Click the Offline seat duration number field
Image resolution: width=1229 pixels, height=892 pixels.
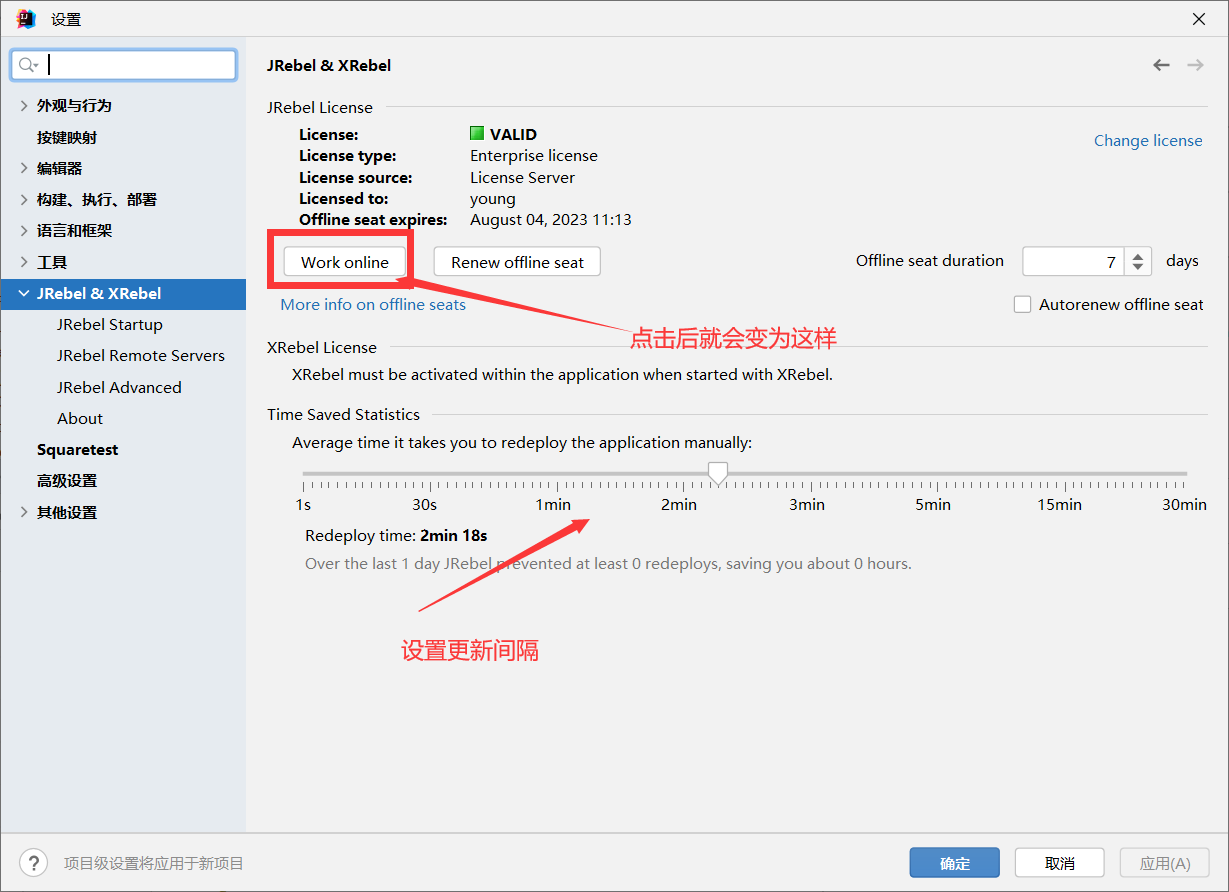click(1073, 262)
